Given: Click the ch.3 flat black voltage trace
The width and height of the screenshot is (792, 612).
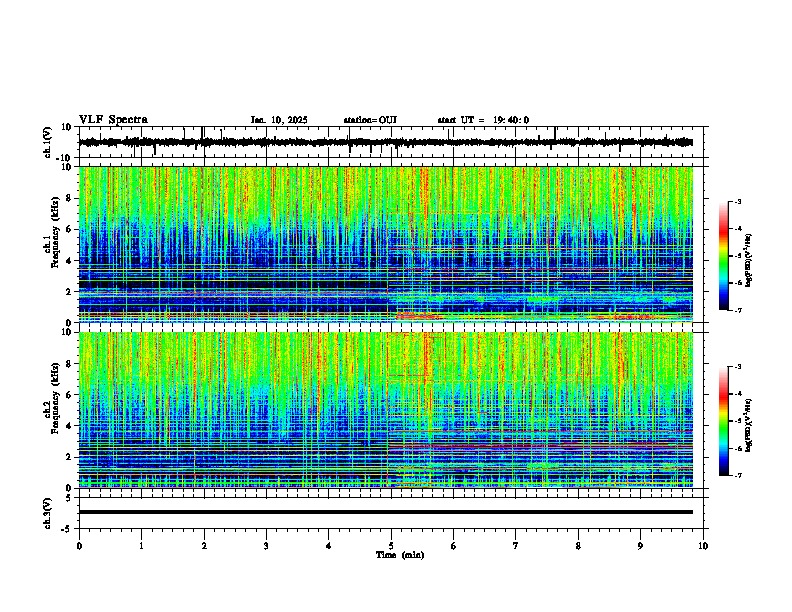Looking at the screenshot, I should tap(386, 512).
